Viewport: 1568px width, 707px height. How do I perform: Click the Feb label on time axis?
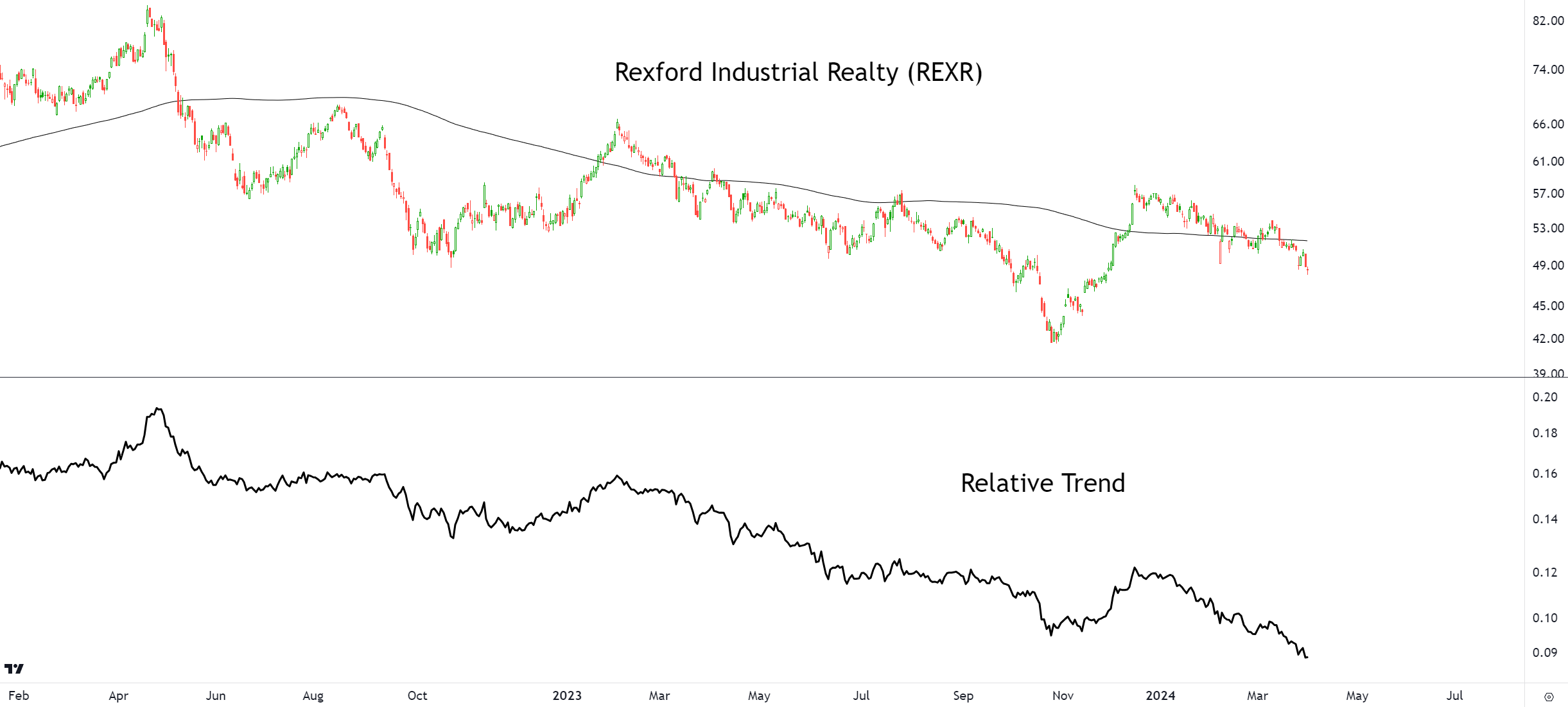tap(19, 695)
